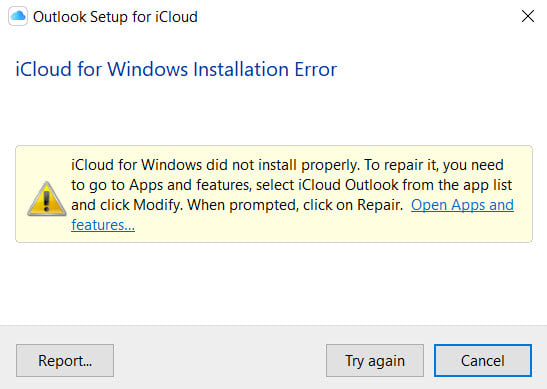
Task: Click the word "Error" in the blue heading
Action: point(316,69)
